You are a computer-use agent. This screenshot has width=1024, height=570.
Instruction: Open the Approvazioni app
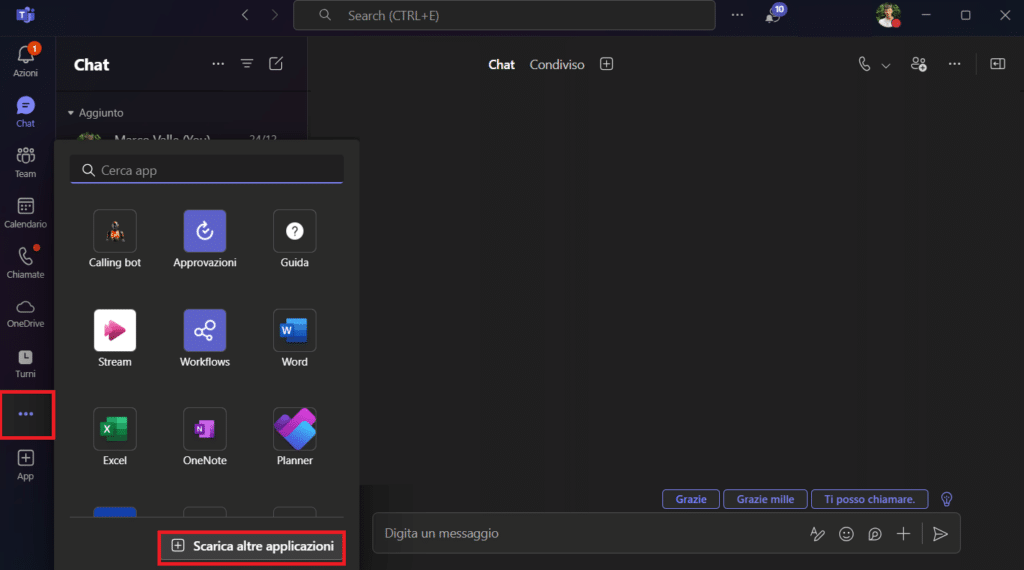pyautogui.click(x=204, y=239)
